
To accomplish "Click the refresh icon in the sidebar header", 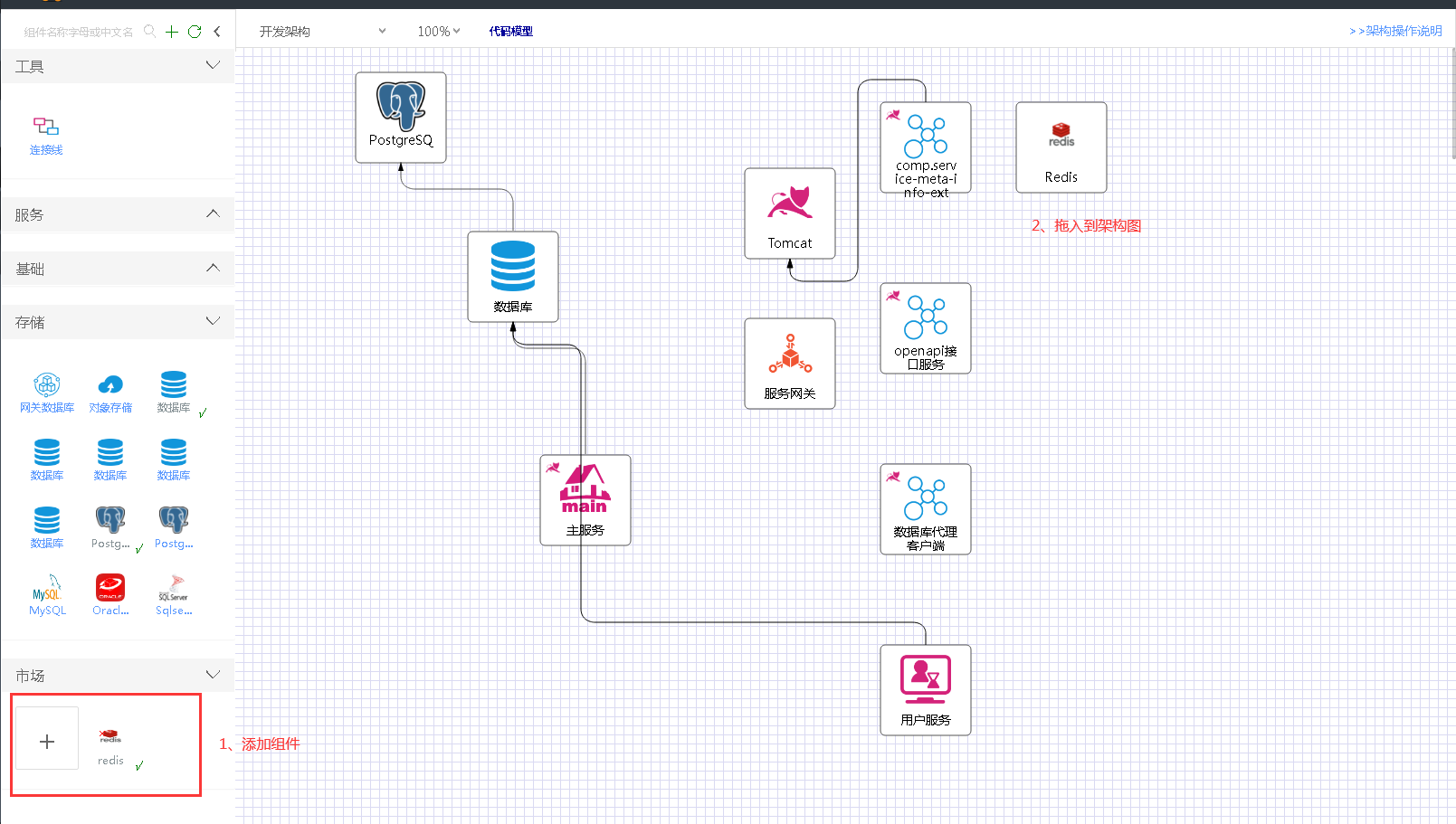I will [195, 32].
